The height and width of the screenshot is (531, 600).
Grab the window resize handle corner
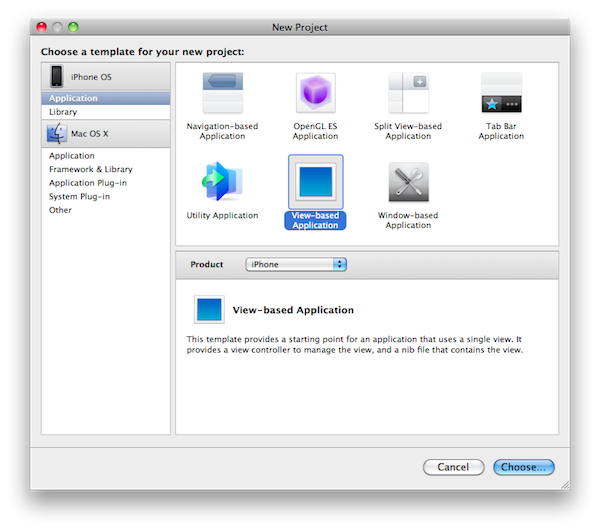click(565, 485)
